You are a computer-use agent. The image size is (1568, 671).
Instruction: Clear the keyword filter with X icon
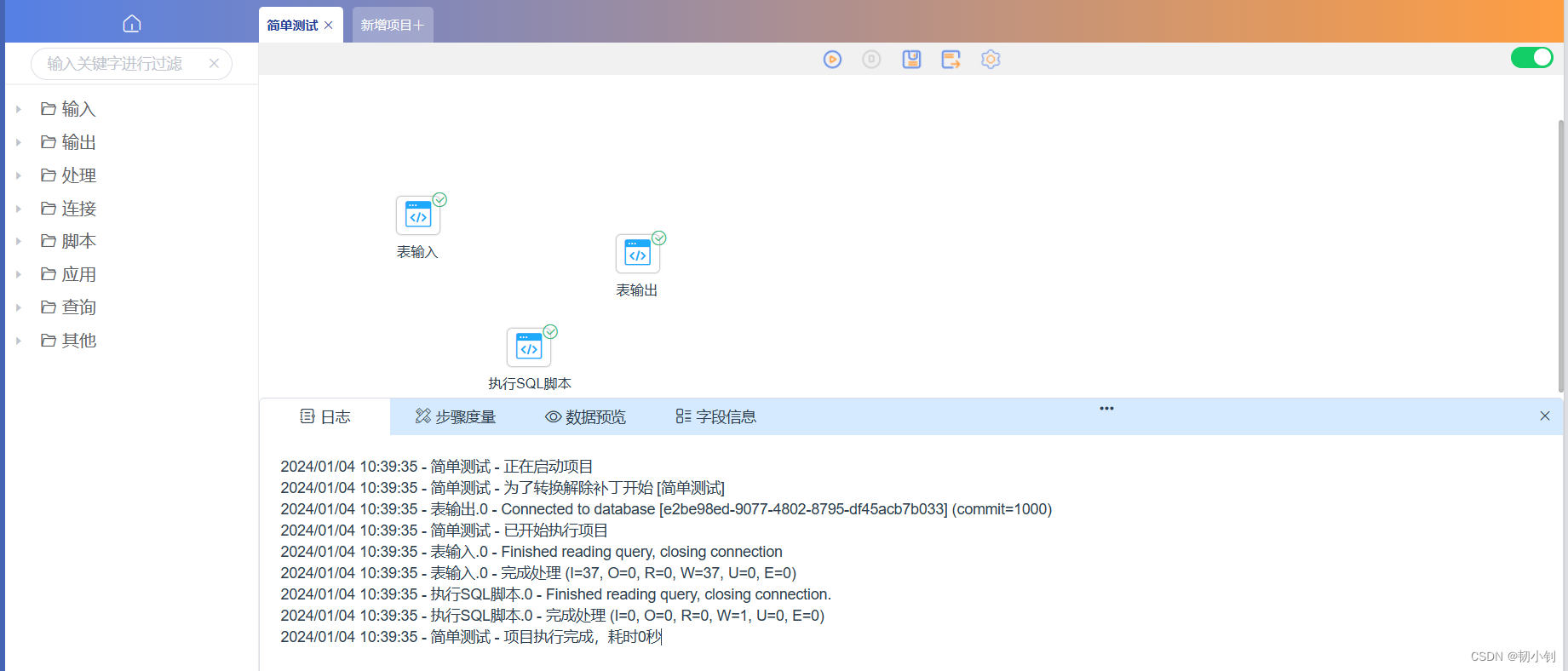[x=214, y=64]
